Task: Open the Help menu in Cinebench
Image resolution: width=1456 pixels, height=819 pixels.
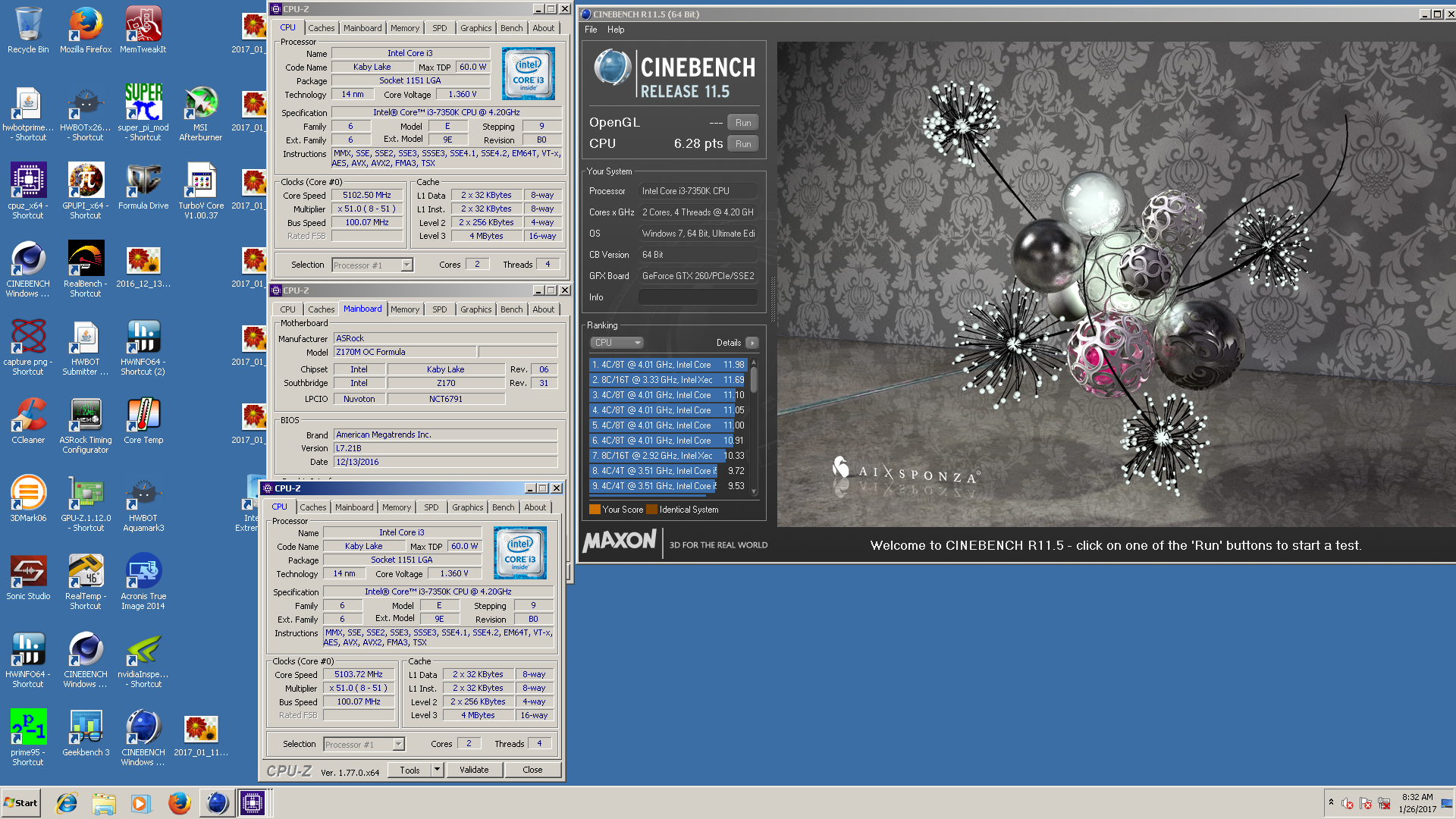Action: [x=616, y=30]
